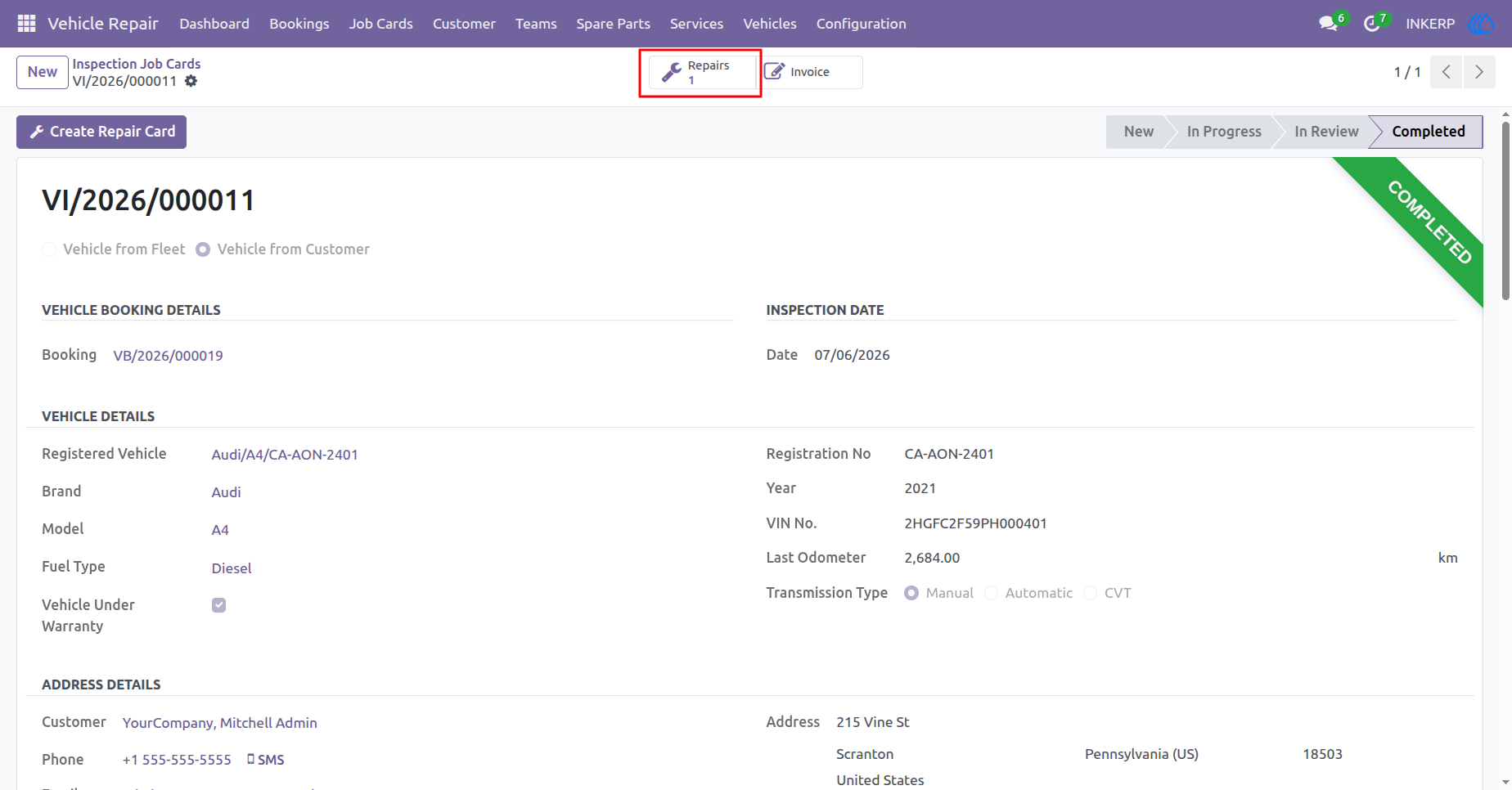Open the Configuration menu
Screen dimensions: 1512x790
tap(861, 24)
